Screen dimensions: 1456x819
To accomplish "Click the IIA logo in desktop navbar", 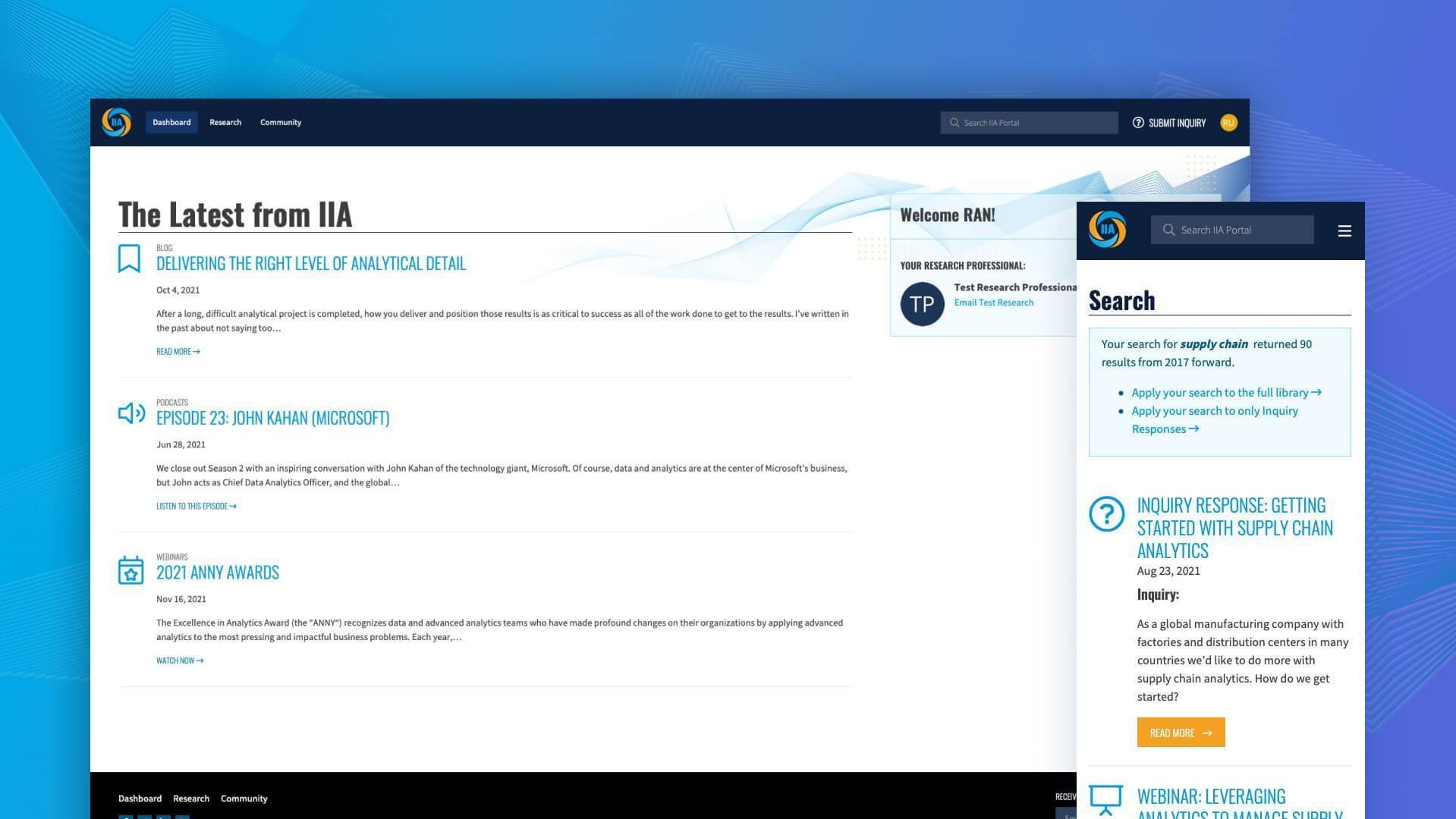I will click(116, 122).
